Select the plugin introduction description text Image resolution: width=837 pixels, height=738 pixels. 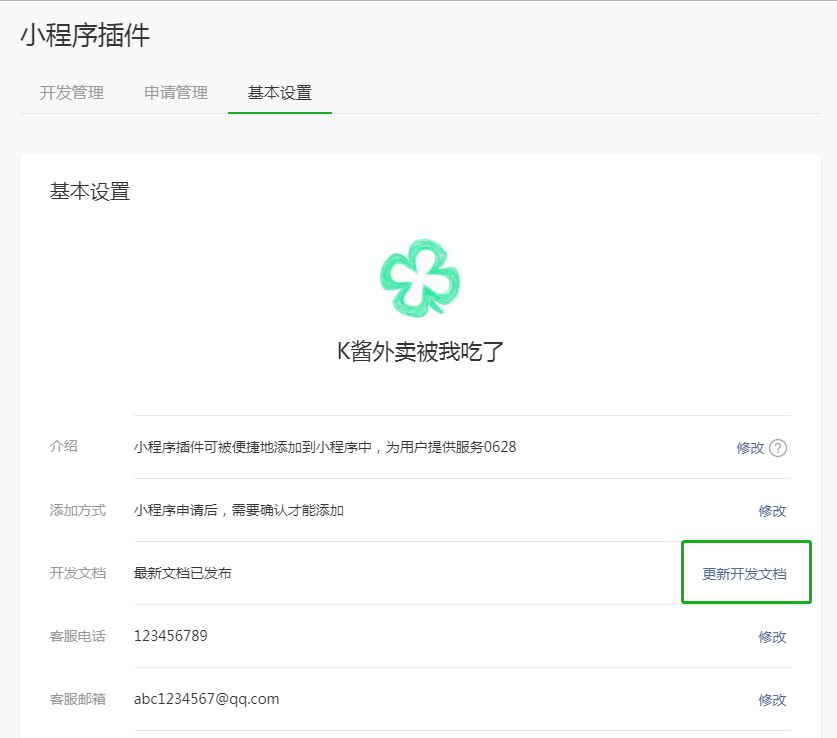[x=325, y=447]
